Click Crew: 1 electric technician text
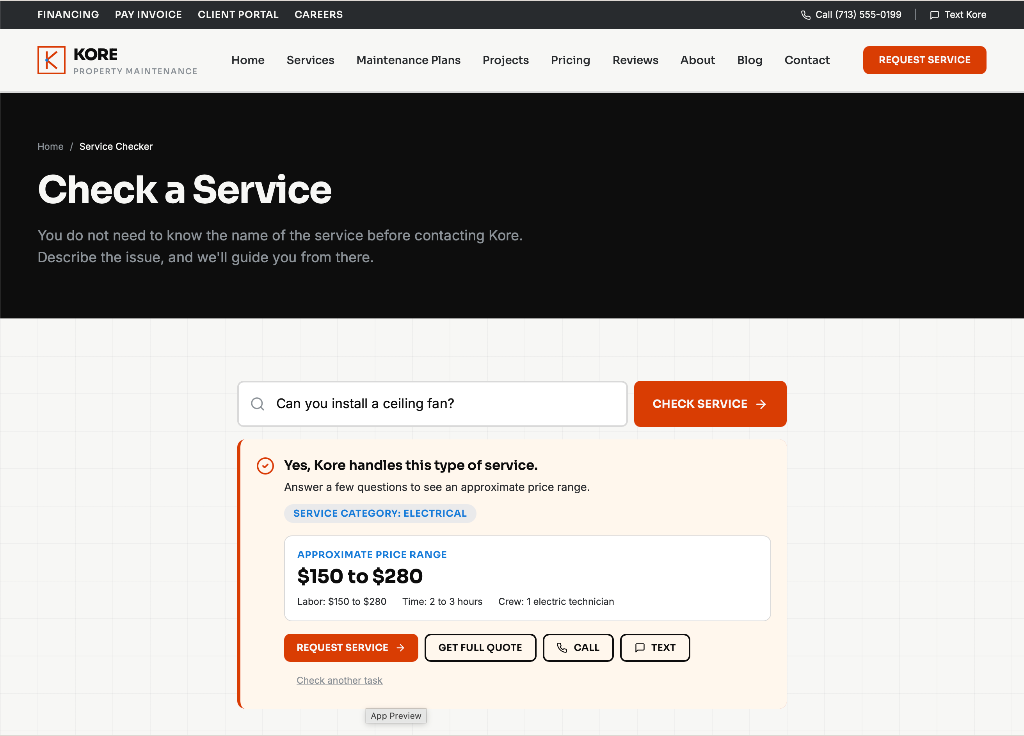The height and width of the screenshot is (736, 1024). (x=556, y=602)
